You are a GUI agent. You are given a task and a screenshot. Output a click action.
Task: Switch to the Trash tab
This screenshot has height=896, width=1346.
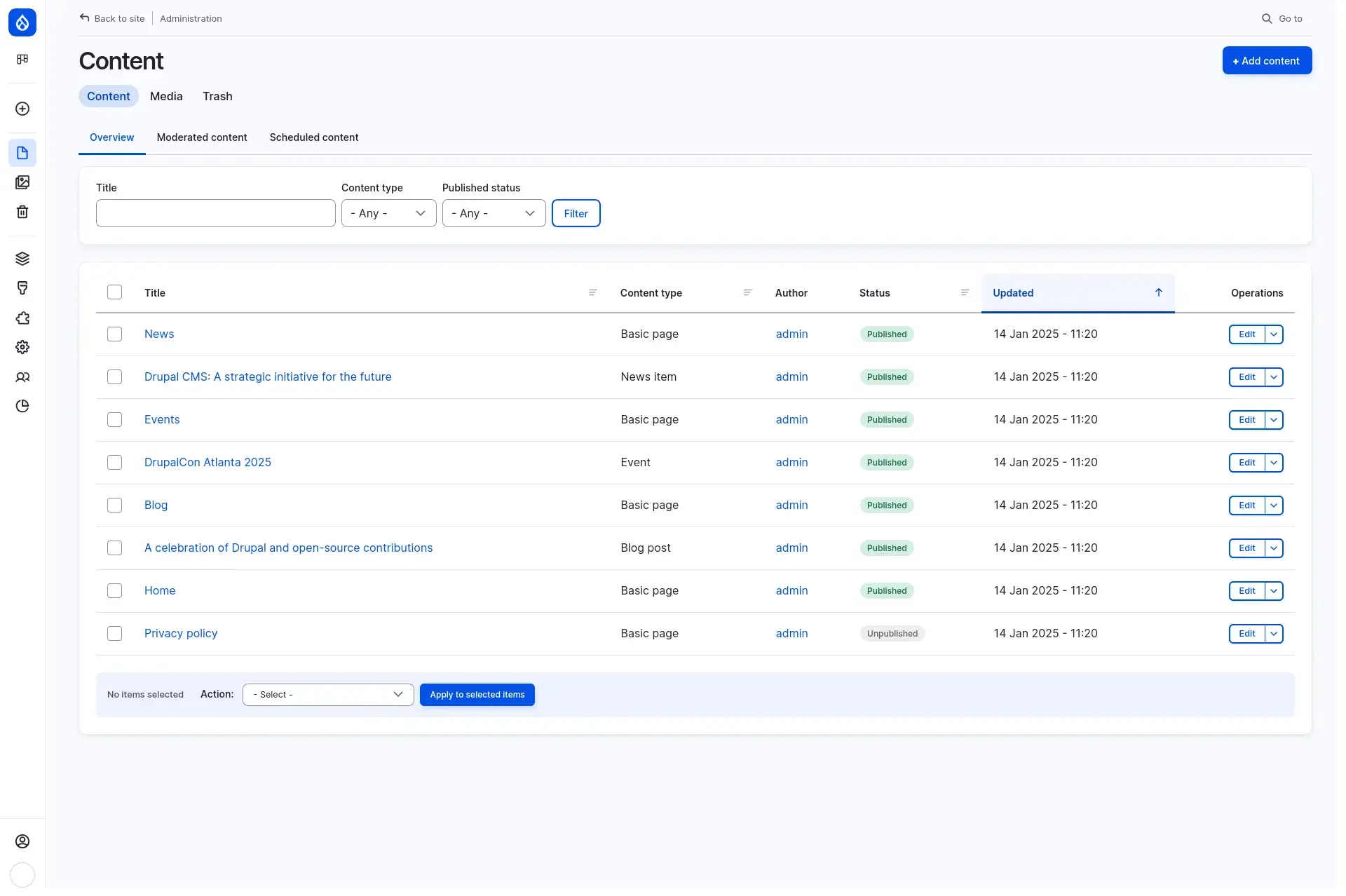pos(217,96)
